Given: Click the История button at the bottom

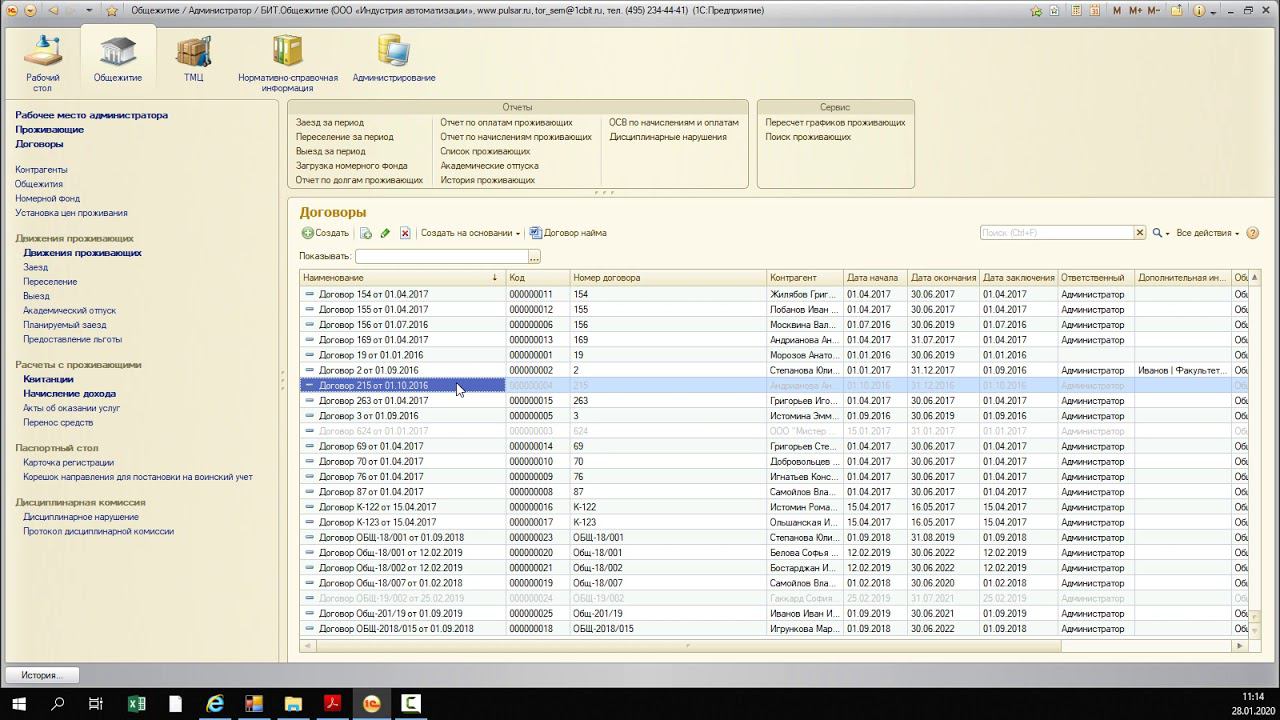Looking at the screenshot, I should (42, 675).
